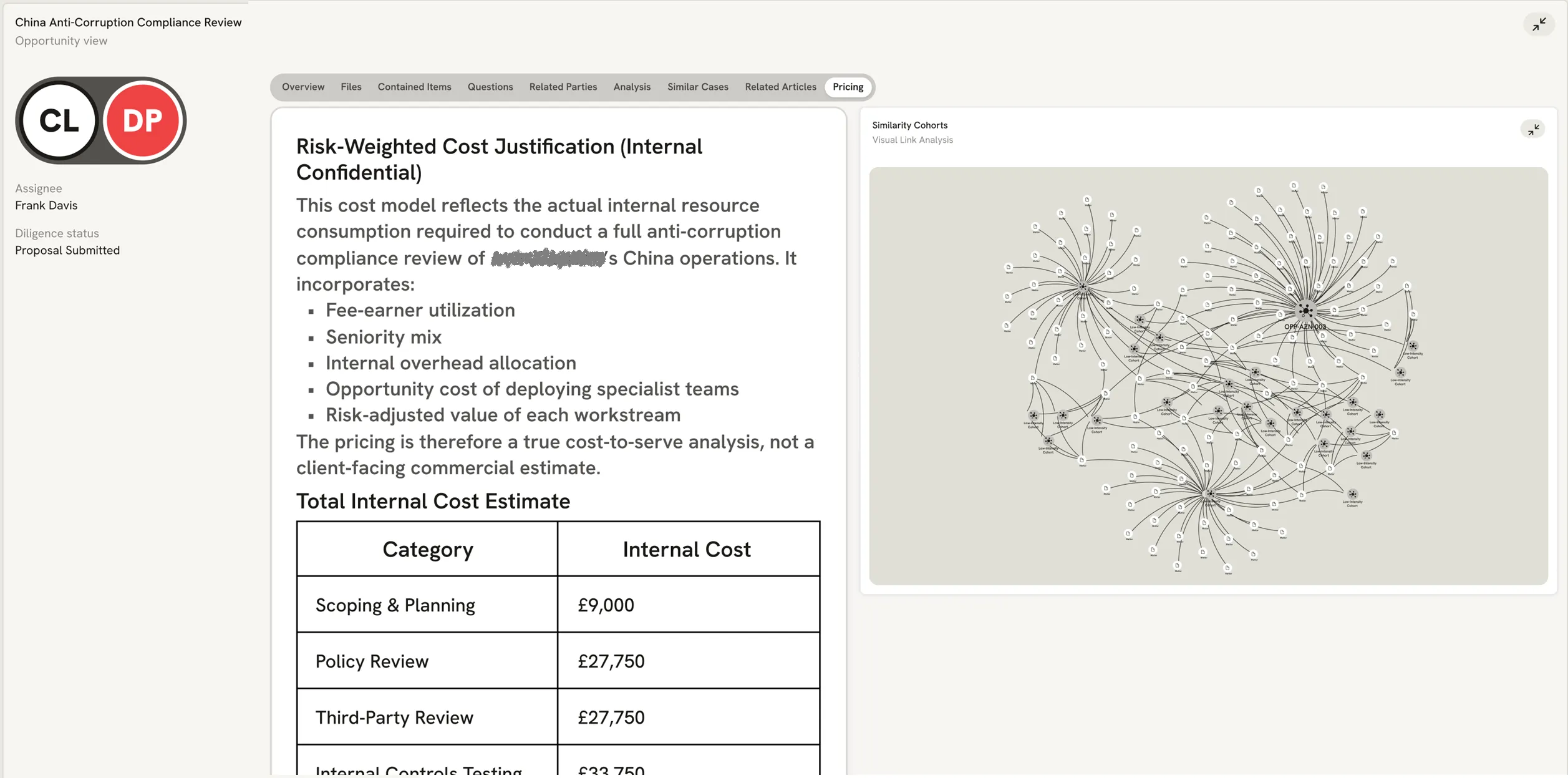Click the assignee name Frank Davis
The image size is (1568, 778).
(x=46, y=205)
